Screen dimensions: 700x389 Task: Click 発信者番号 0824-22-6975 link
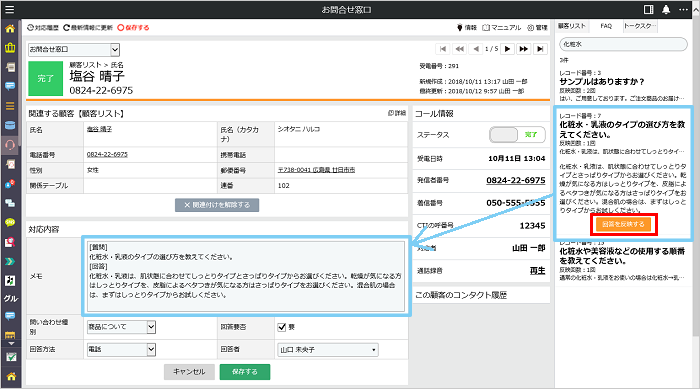516,180
